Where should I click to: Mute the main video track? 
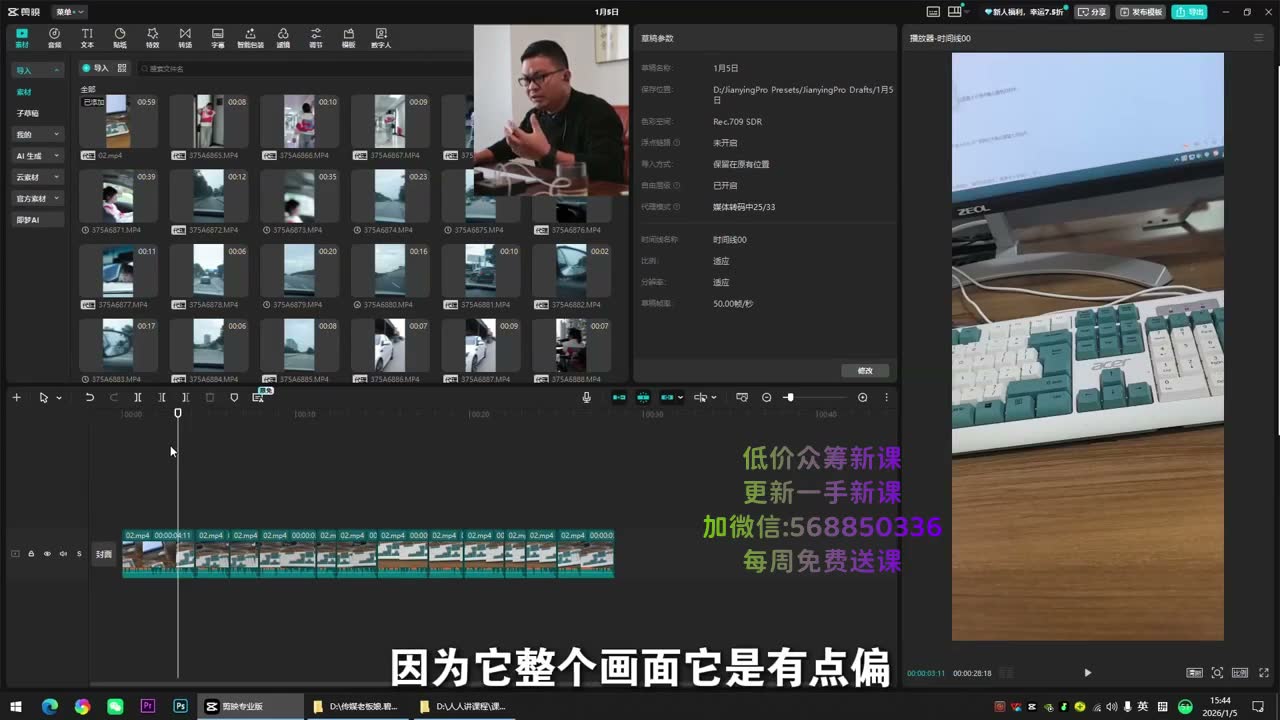tap(62, 553)
